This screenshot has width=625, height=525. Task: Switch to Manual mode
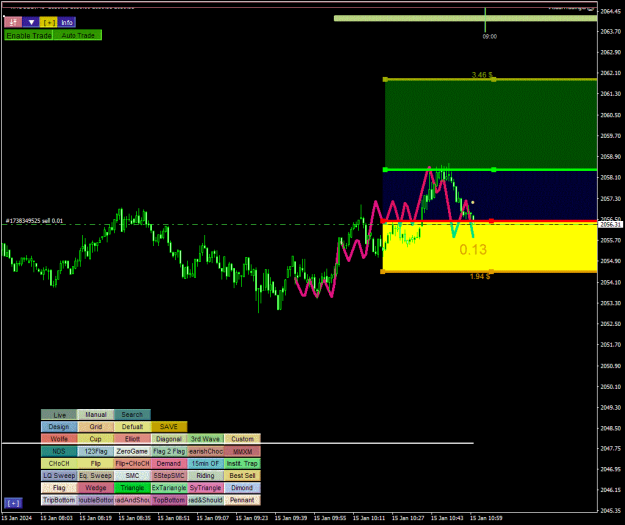pyautogui.click(x=96, y=415)
